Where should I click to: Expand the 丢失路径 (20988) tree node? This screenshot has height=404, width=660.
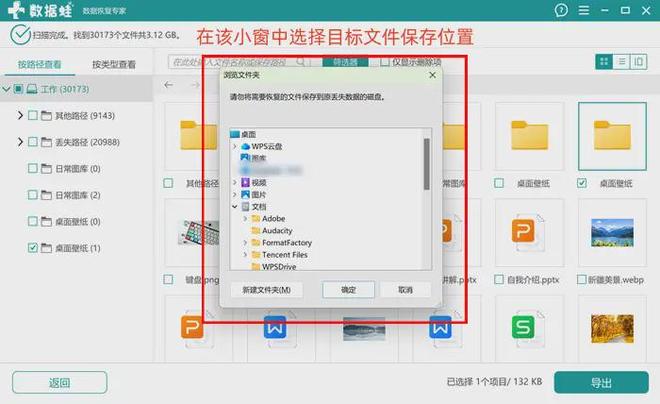click(20, 142)
